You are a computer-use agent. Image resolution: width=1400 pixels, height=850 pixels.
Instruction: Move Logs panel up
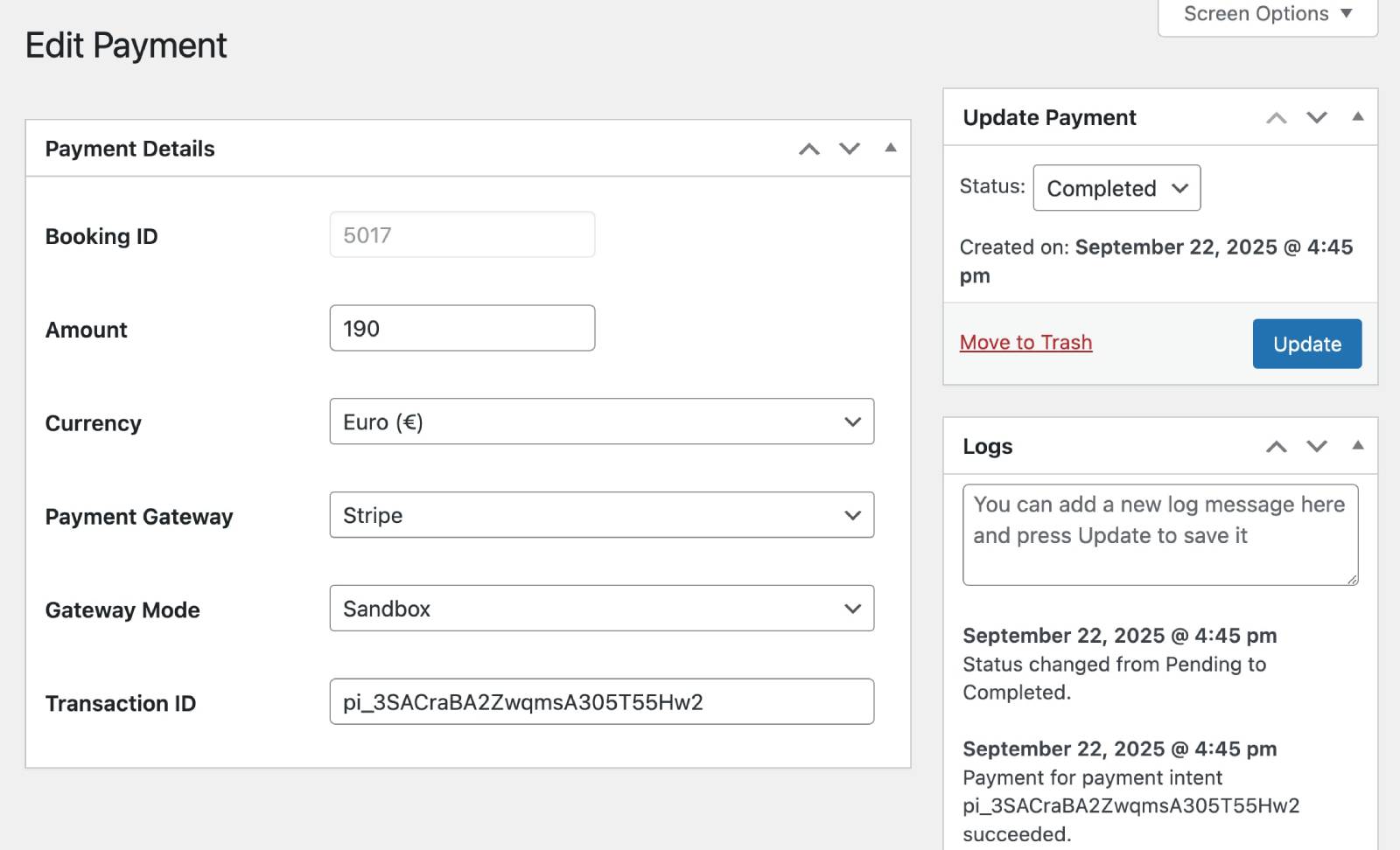coord(1276,447)
